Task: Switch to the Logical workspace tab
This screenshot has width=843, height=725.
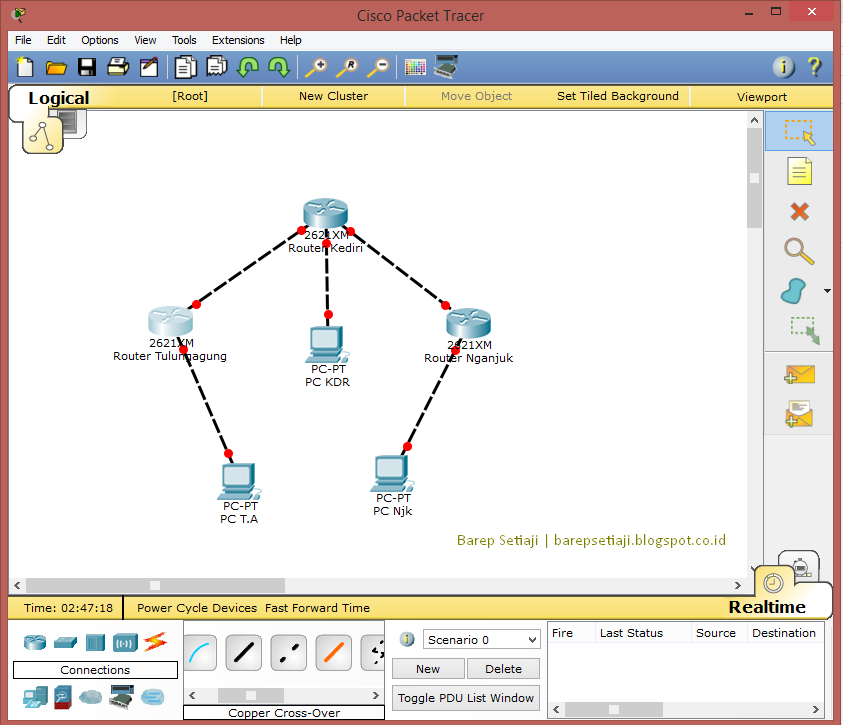Action: coord(58,98)
